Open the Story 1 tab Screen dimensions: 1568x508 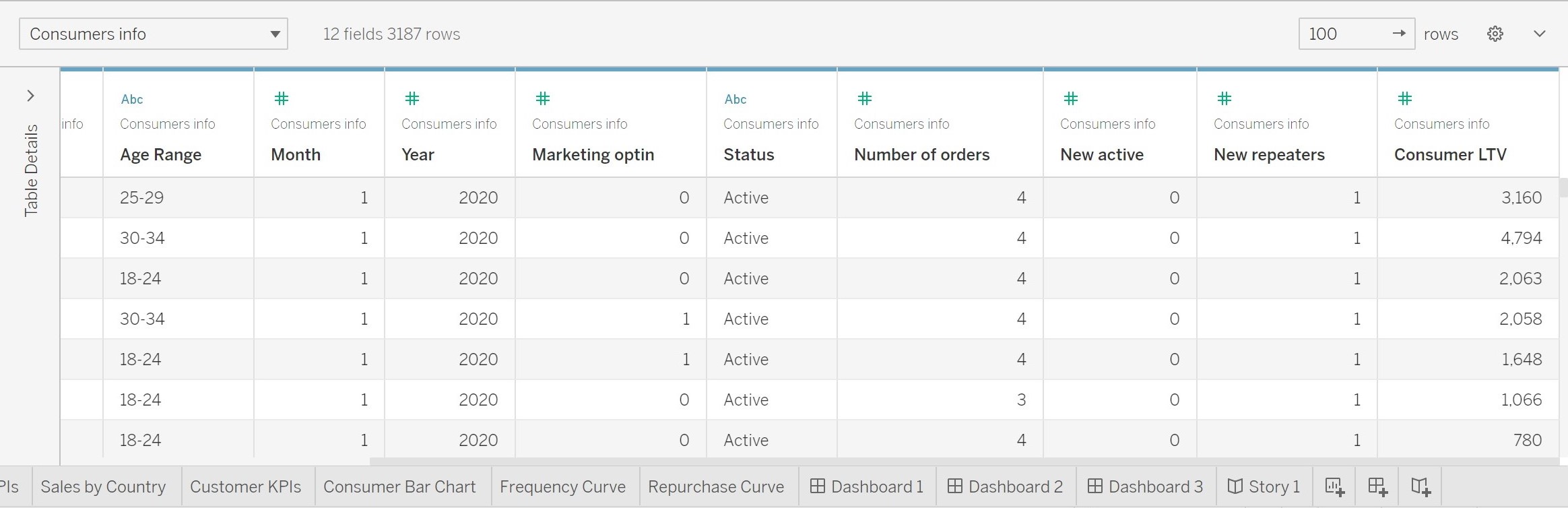1264,486
